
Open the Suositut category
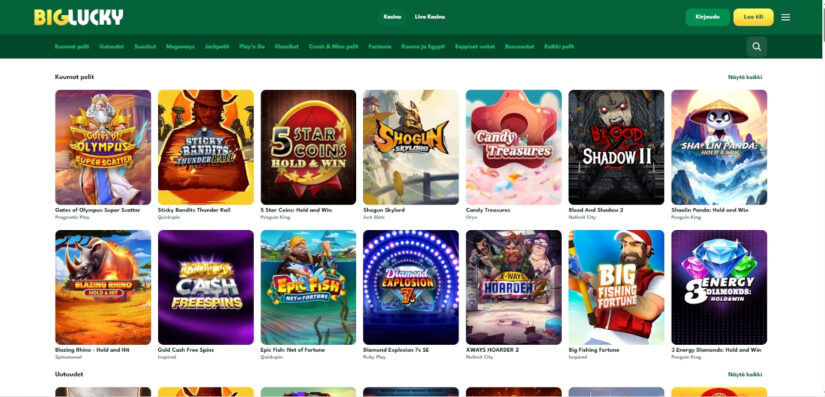pos(145,46)
